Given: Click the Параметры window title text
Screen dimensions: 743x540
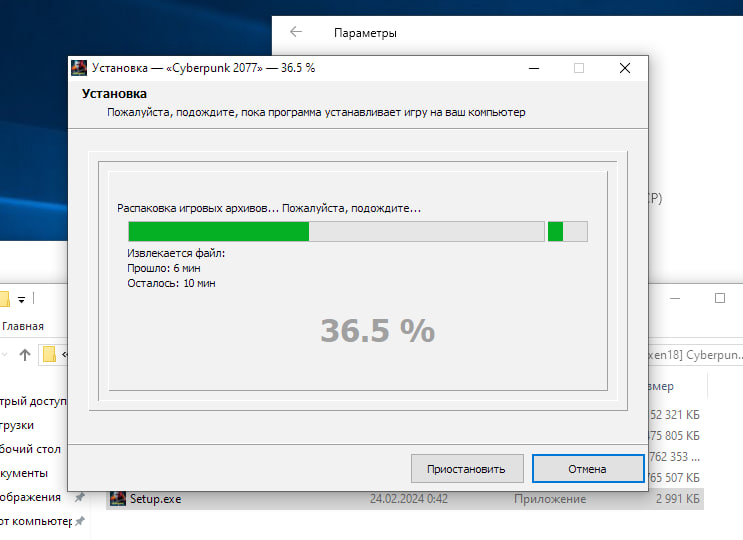Looking at the screenshot, I should tap(365, 33).
